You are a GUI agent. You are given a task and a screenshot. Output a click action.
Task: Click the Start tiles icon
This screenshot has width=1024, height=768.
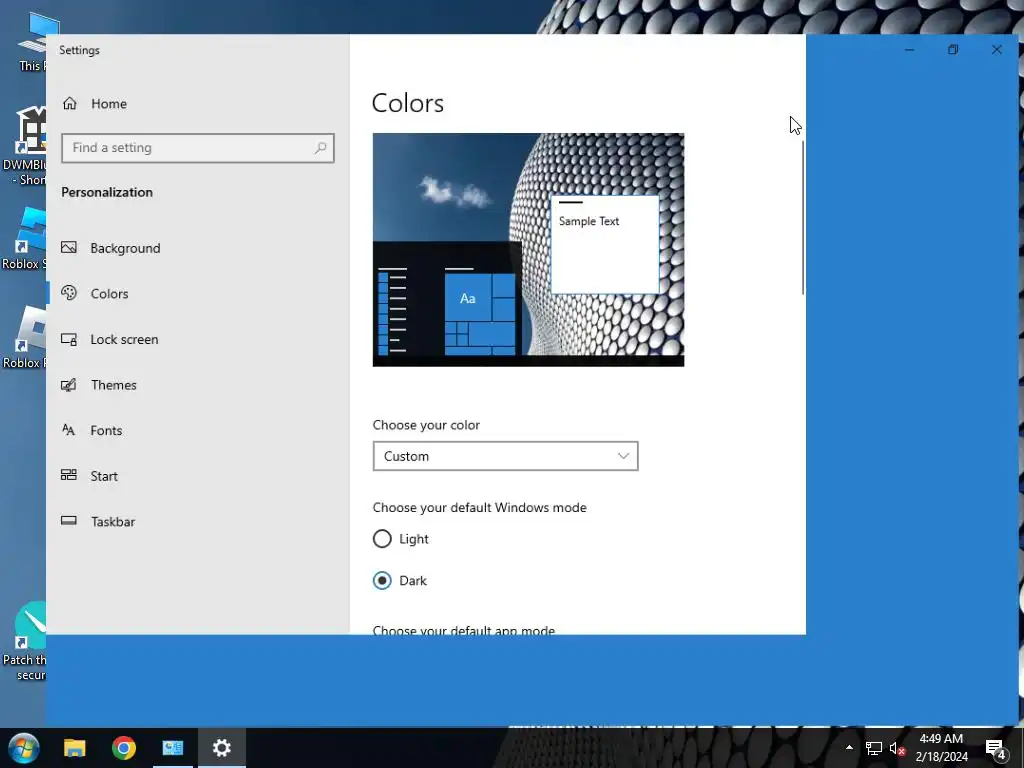[69, 475]
